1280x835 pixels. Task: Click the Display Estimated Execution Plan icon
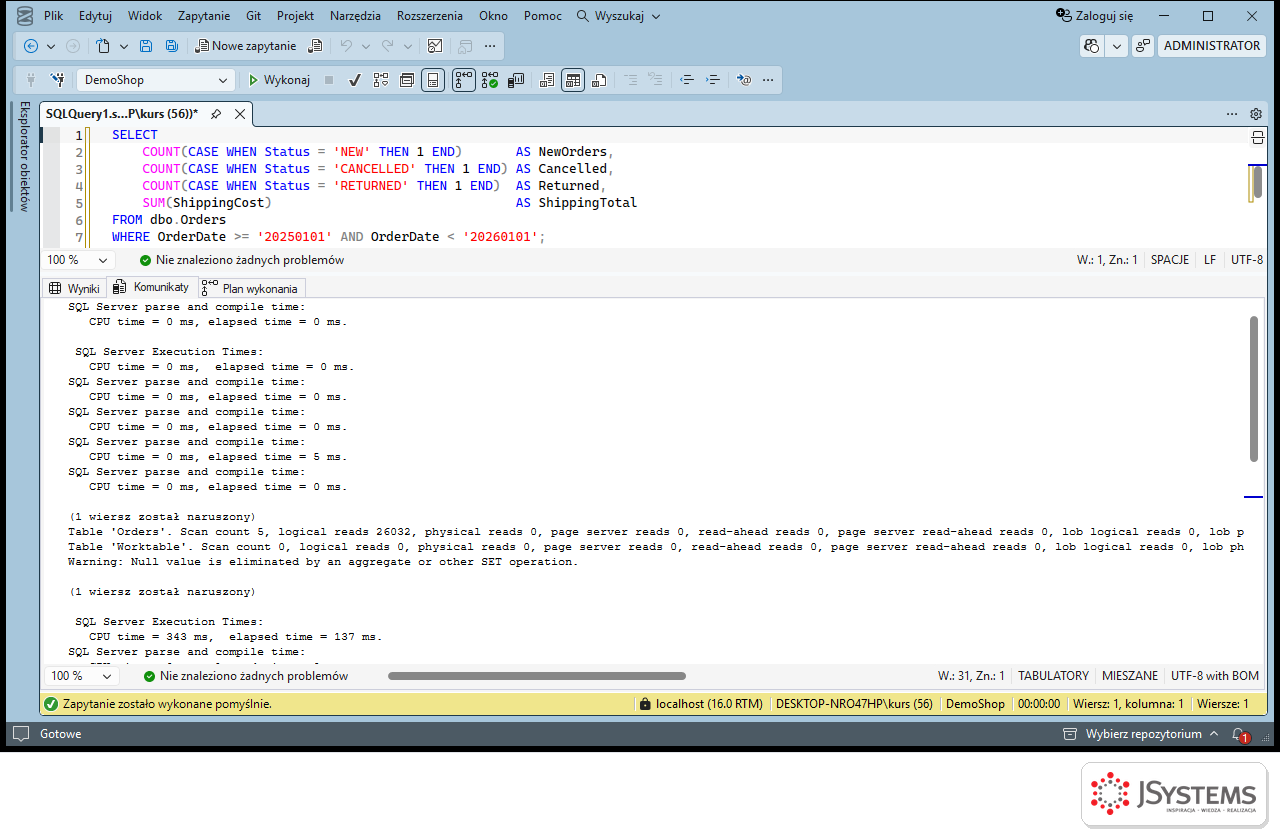coord(381,80)
